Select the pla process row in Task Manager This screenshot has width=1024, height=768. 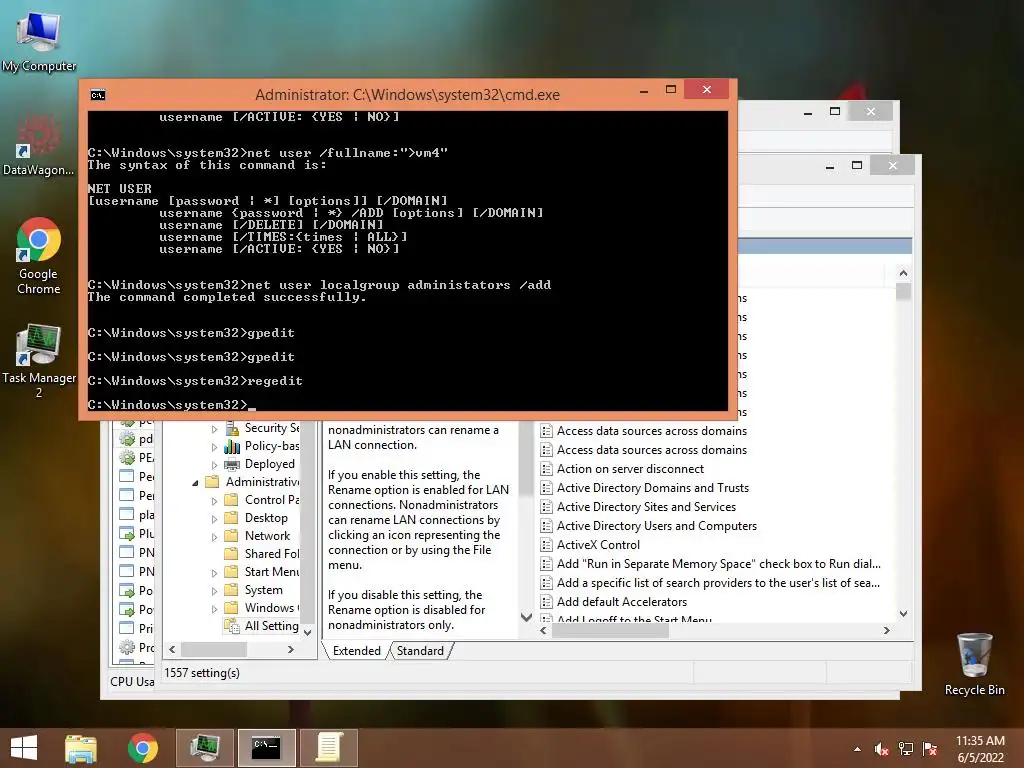pyautogui.click(x=137, y=515)
